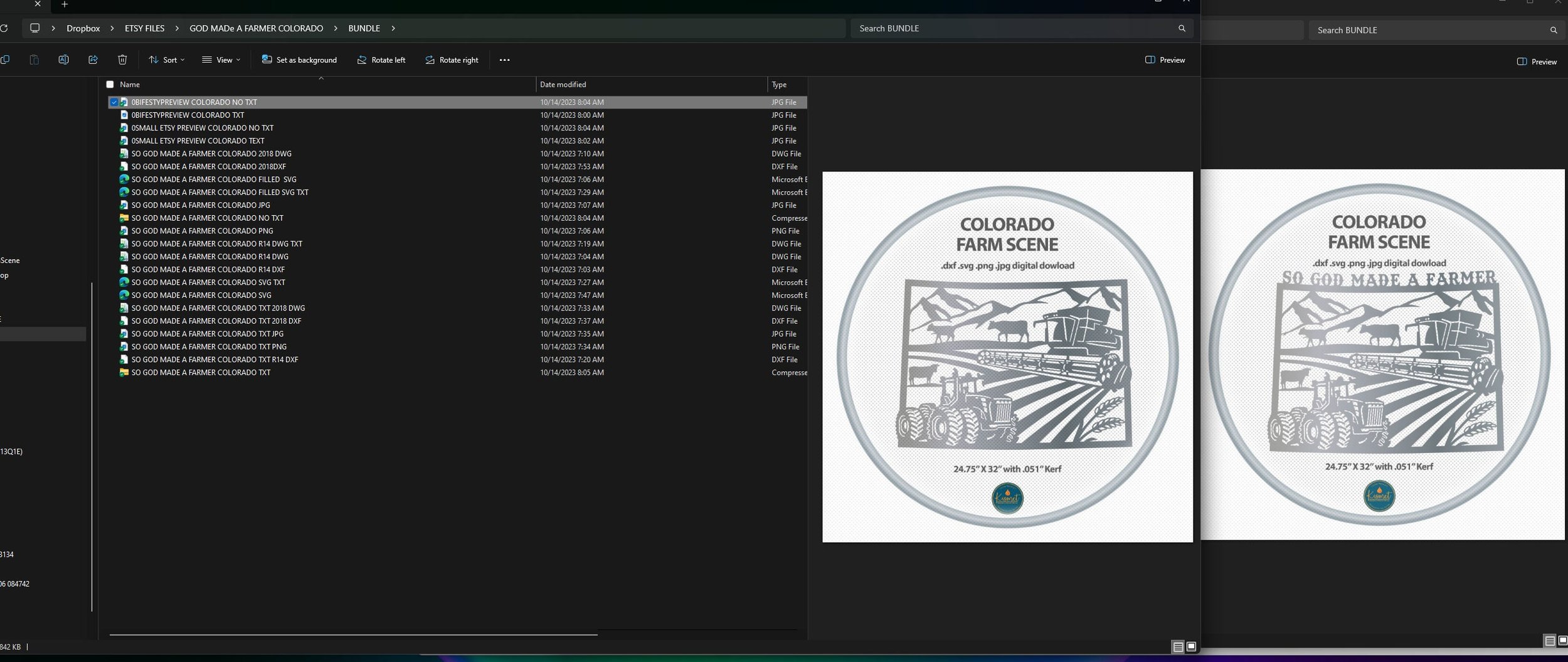The image size is (1568, 662).
Task: Click the Share icon in the toolbar
Action: [x=93, y=60]
